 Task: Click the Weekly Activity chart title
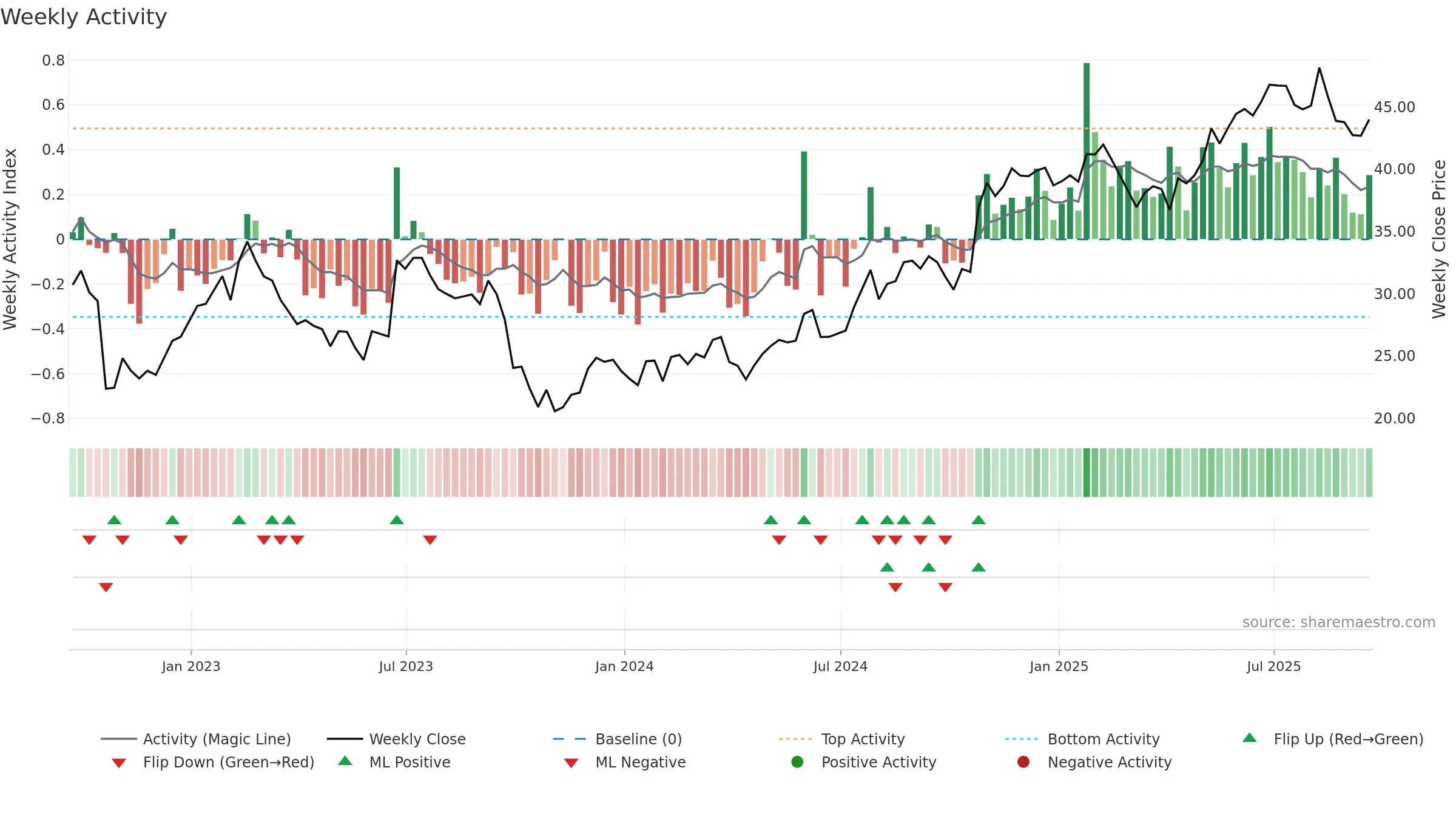pyautogui.click(x=84, y=17)
